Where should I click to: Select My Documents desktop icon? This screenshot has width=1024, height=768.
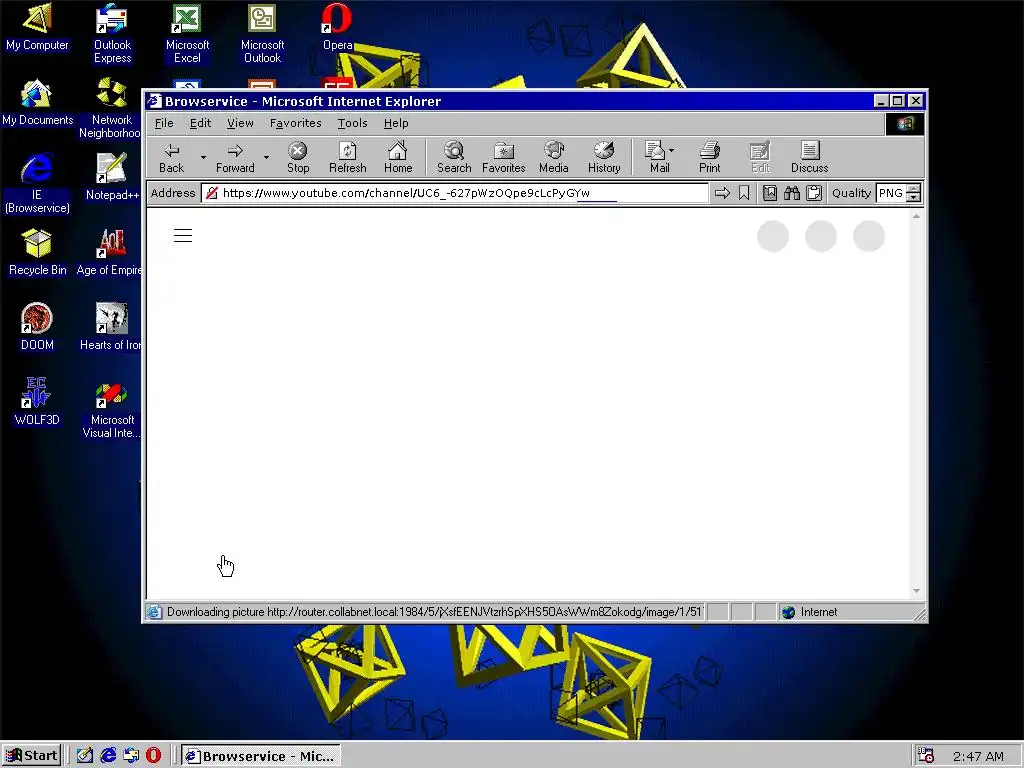pos(37,103)
